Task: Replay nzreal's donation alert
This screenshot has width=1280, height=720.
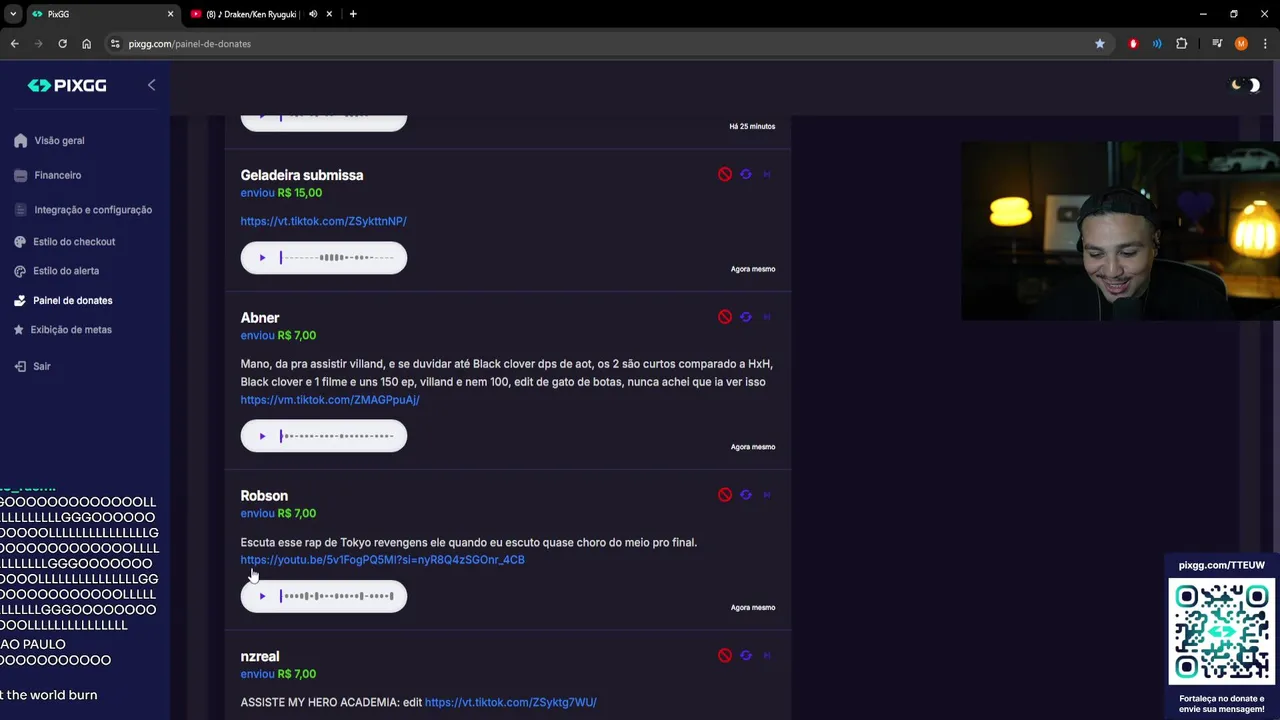Action: (x=746, y=656)
